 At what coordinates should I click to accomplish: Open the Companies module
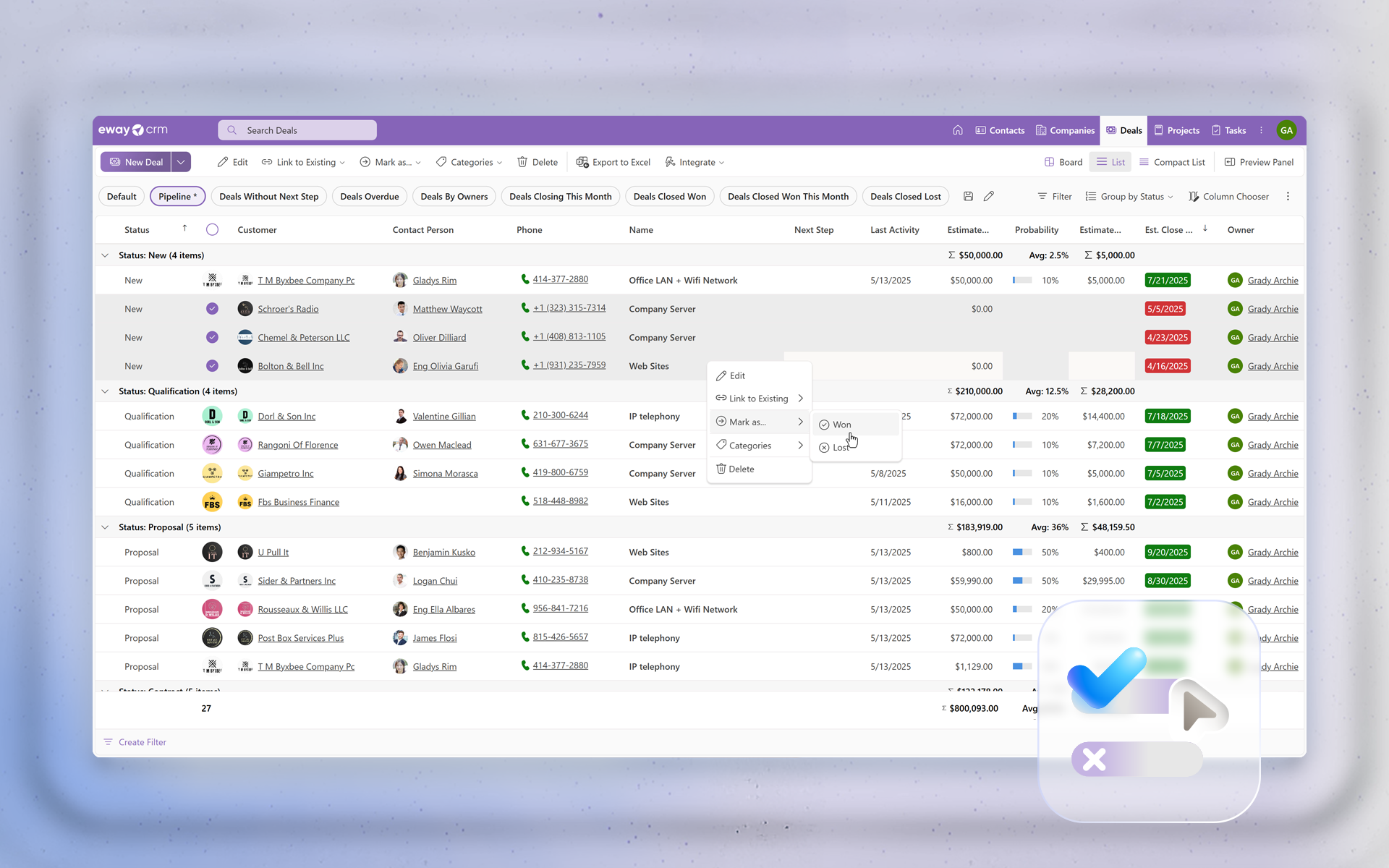1065,130
